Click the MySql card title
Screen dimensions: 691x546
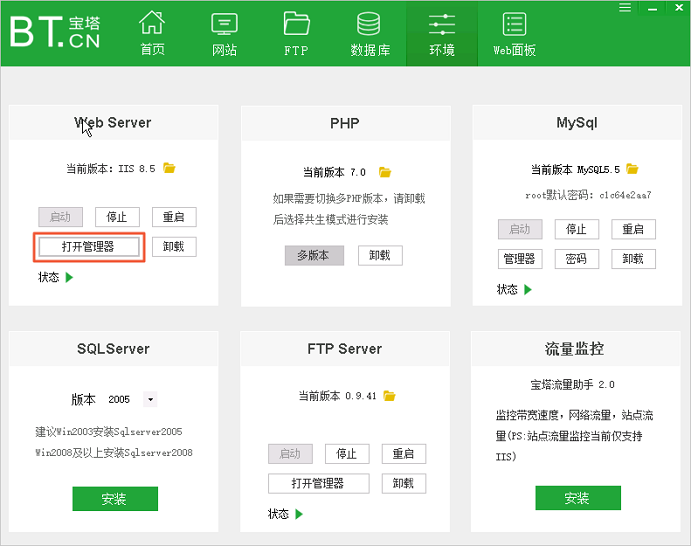pos(577,123)
